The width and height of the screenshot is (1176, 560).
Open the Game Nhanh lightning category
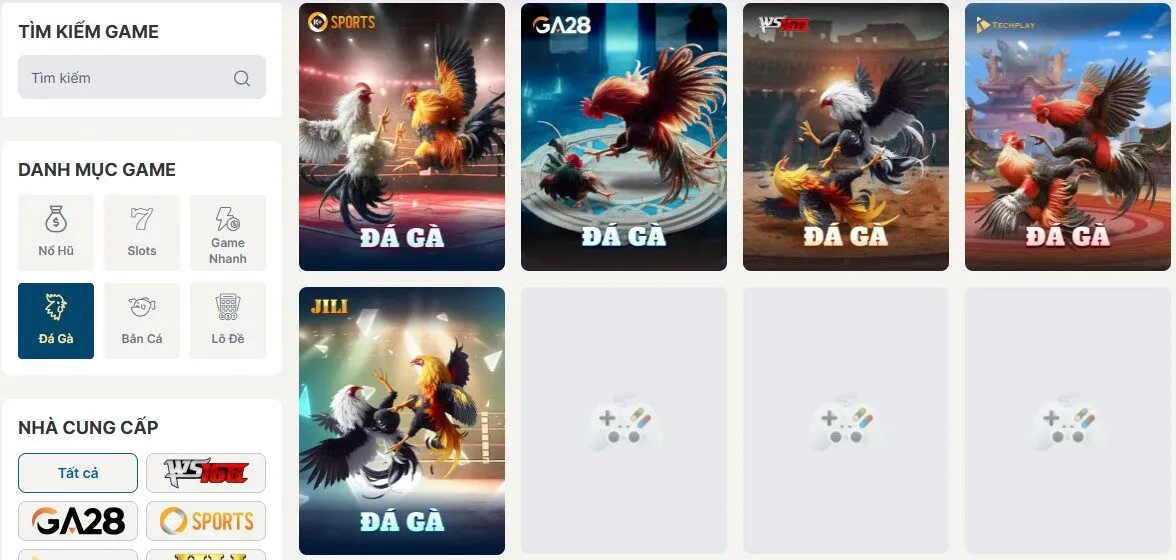tap(228, 233)
